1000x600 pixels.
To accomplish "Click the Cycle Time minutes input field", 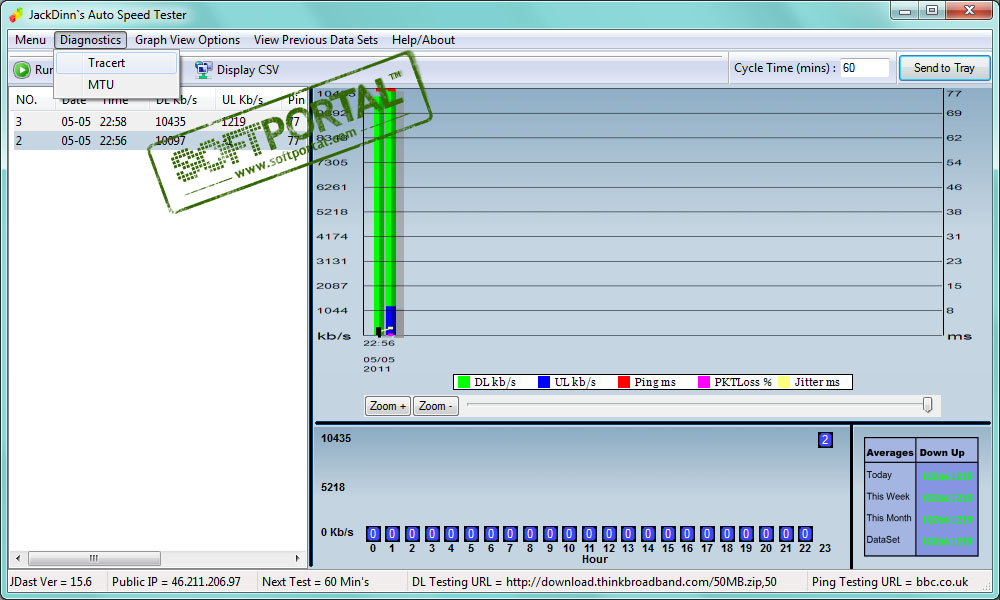I will tap(864, 68).
